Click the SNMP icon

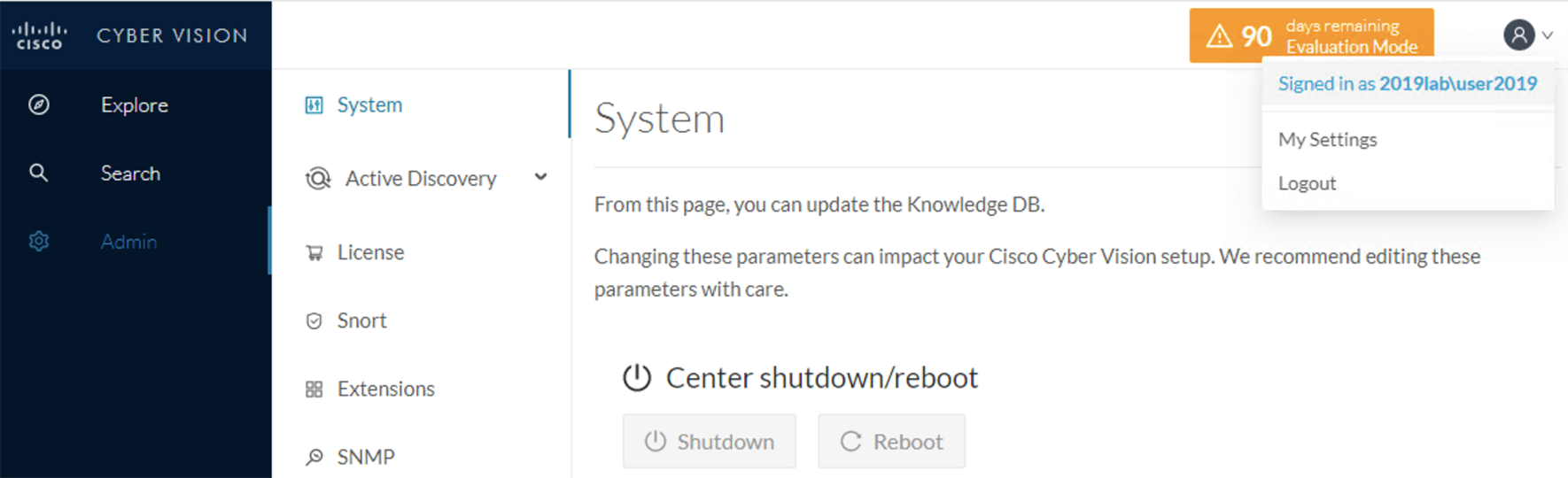pos(314,457)
